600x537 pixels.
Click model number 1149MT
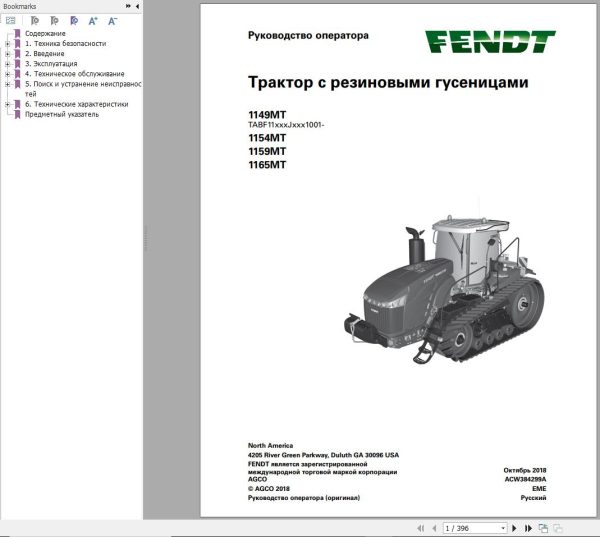(267, 114)
